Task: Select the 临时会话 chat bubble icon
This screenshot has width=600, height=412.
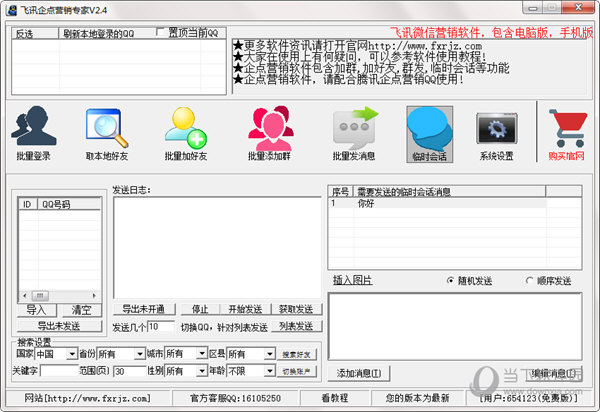Action: pos(429,134)
